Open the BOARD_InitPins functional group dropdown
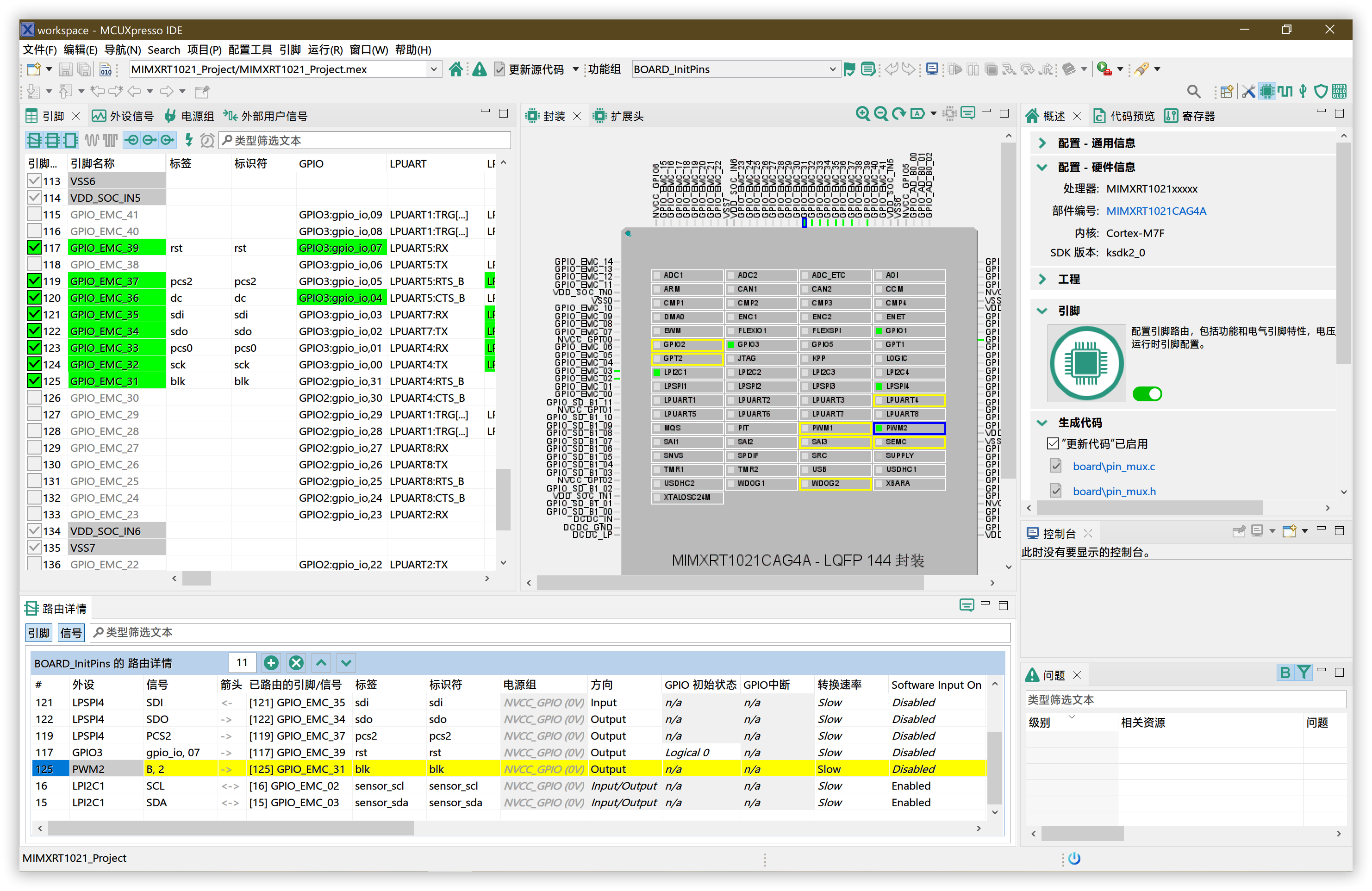 [x=832, y=69]
